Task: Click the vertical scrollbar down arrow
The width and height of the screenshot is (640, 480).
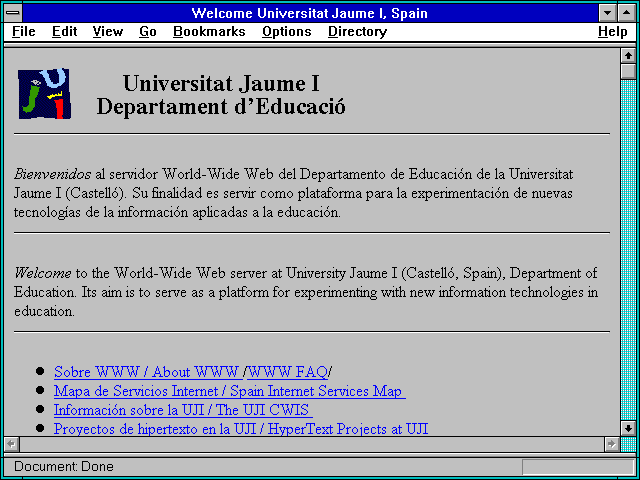Action: coord(628,429)
